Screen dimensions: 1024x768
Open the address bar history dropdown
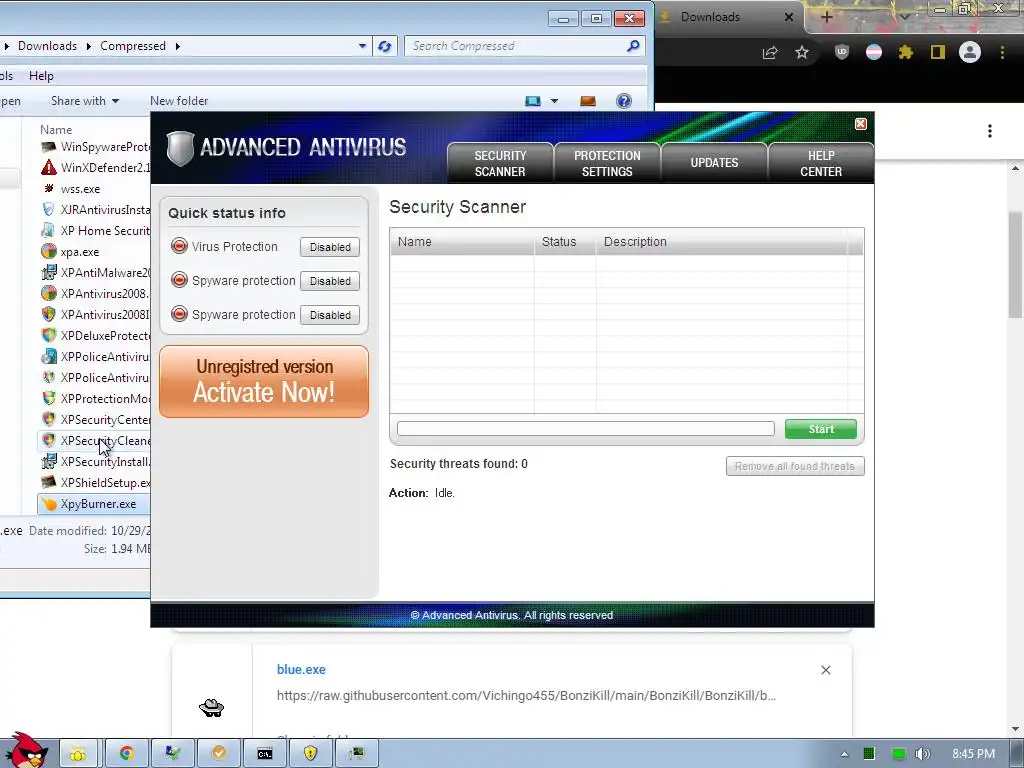click(362, 46)
